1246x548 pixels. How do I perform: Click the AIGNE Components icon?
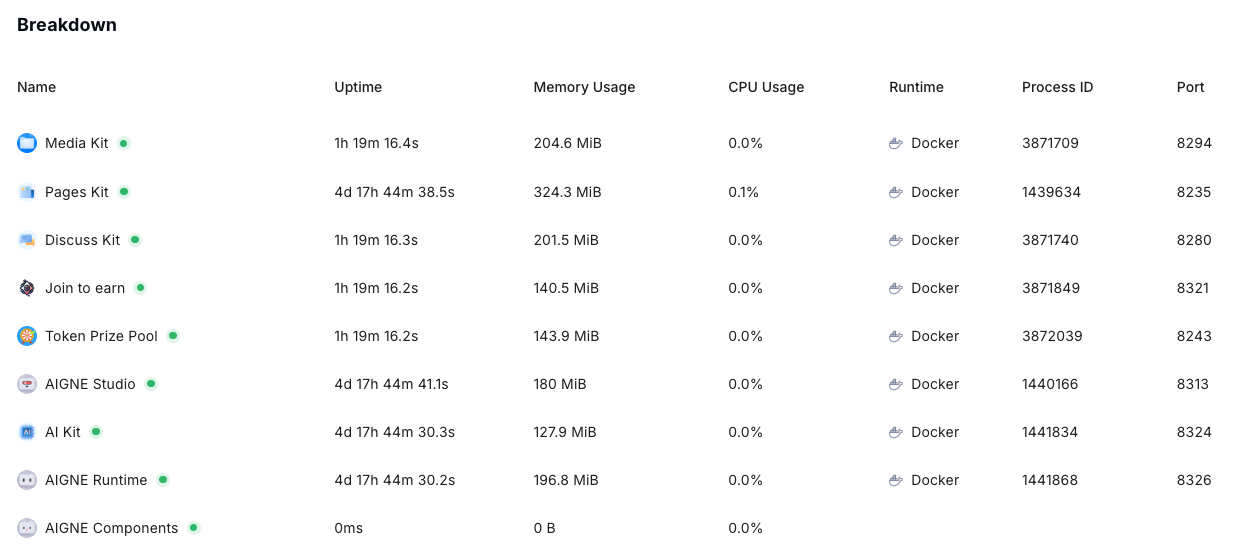click(x=27, y=528)
